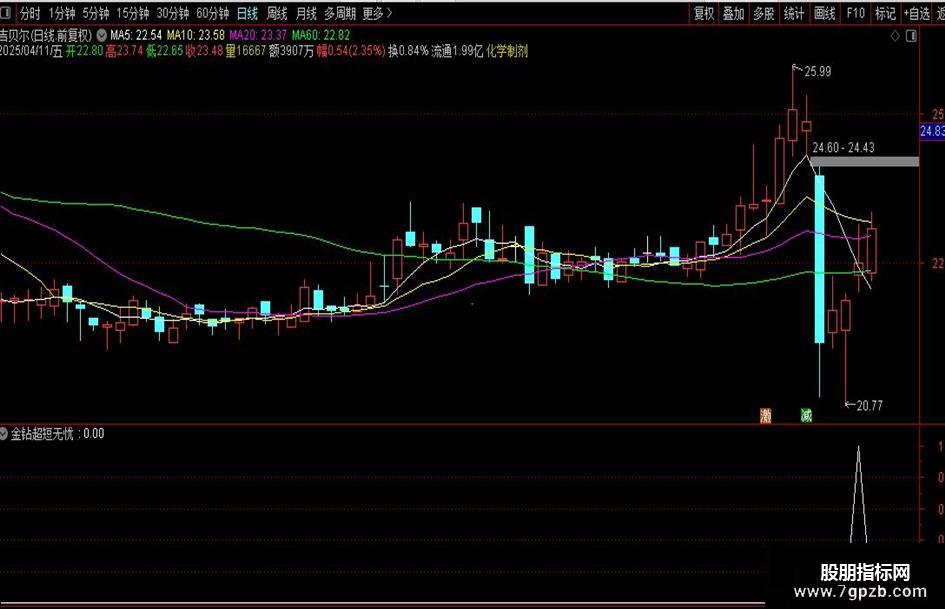The image size is (945, 609).
Task: Click the blue 24.83 price tag on axis
Action: tap(932, 131)
